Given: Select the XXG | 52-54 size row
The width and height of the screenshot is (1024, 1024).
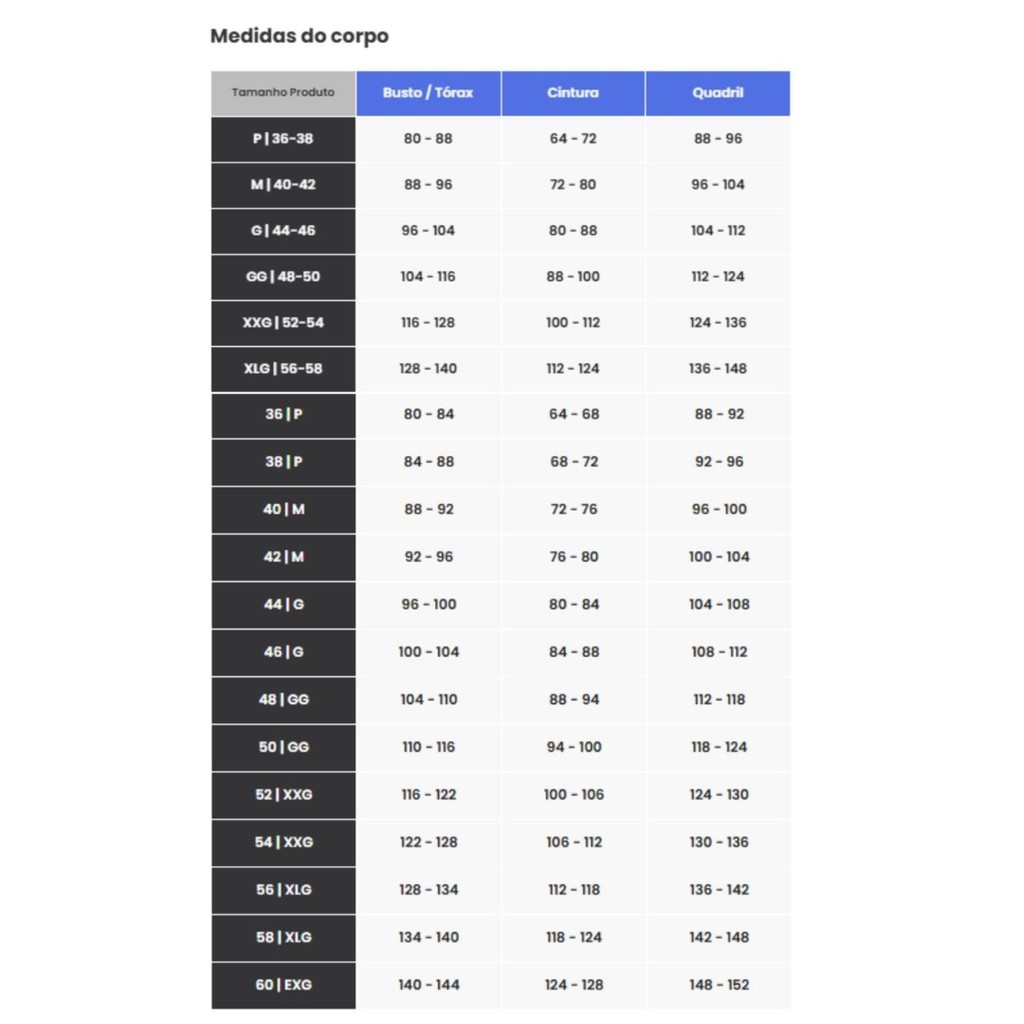Looking at the screenshot, I should (283, 323).
